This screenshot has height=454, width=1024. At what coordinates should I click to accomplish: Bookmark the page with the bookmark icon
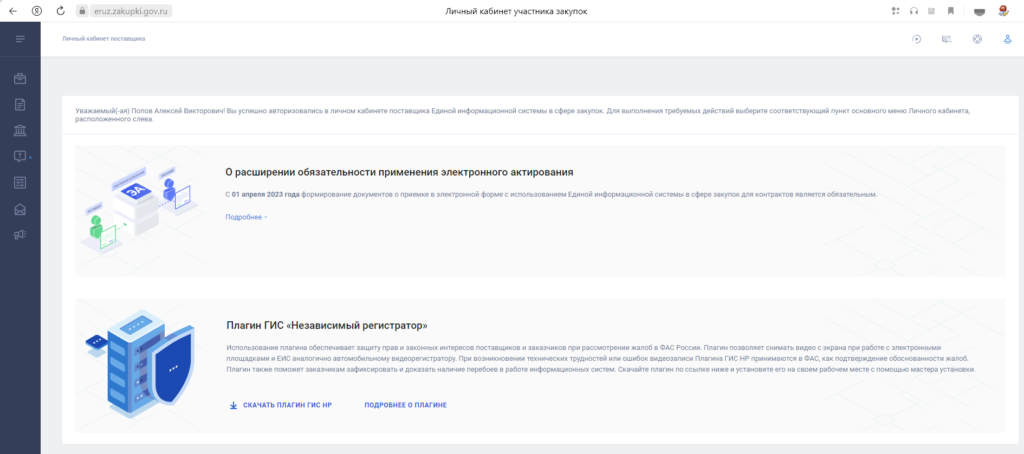(951, 11)
